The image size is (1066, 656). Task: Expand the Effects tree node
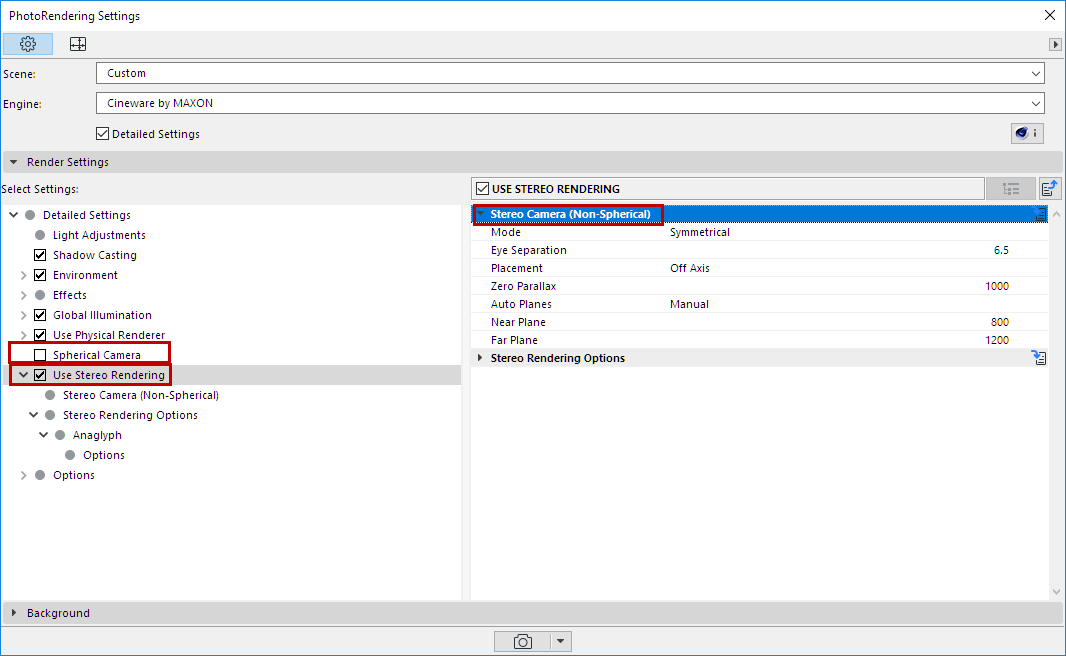click(24, 295)
